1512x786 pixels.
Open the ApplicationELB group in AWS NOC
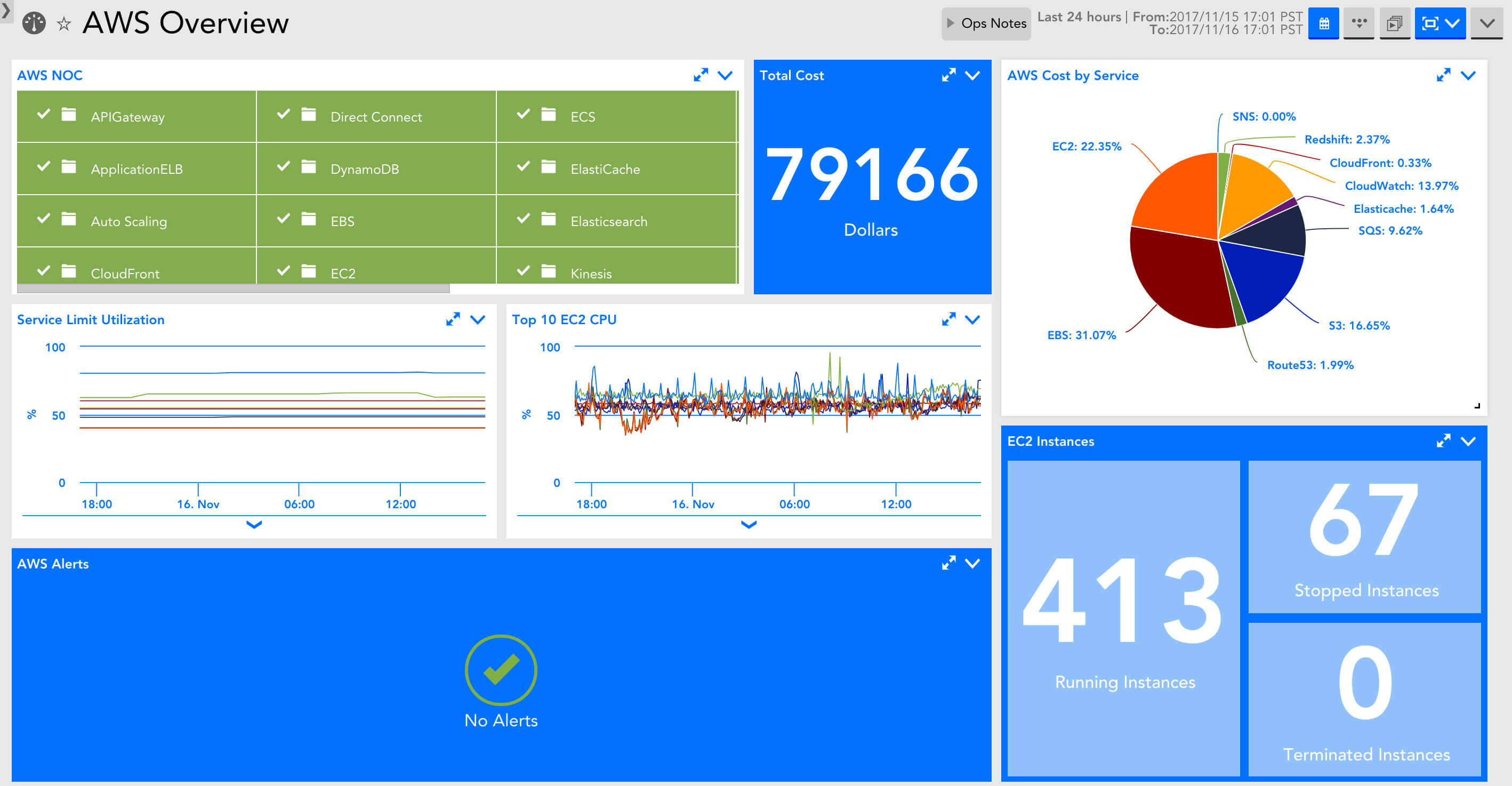point(136,169)
